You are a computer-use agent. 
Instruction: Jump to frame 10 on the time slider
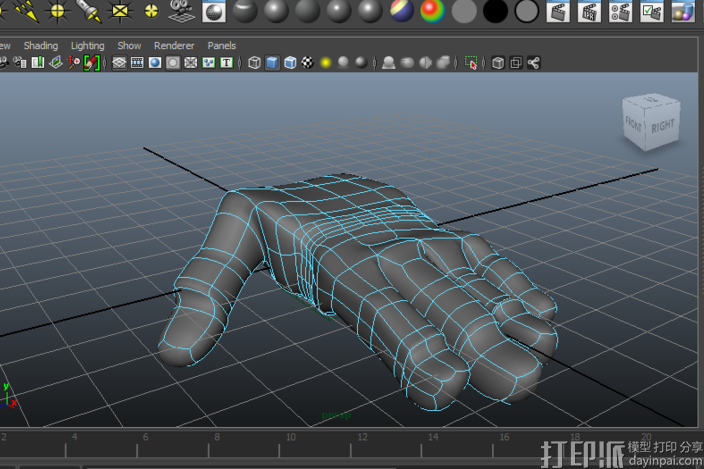pos(291,437)
